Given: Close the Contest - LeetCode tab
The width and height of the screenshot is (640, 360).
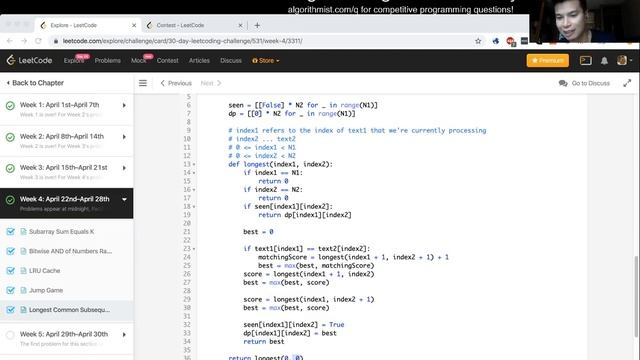Looking at the screenshot, I should [x=240, y=25].
